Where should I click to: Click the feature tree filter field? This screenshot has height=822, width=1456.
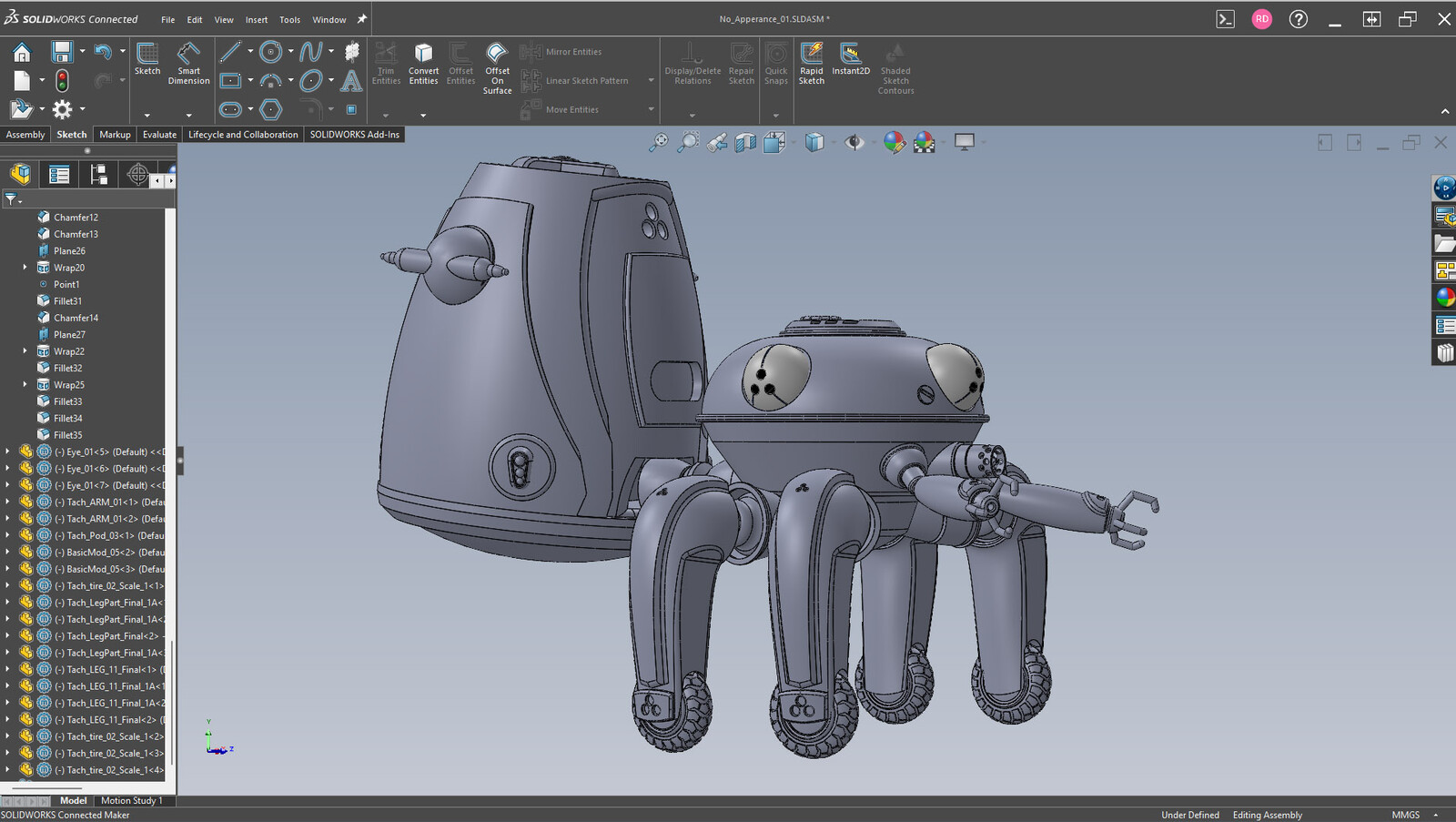(88, 198)
